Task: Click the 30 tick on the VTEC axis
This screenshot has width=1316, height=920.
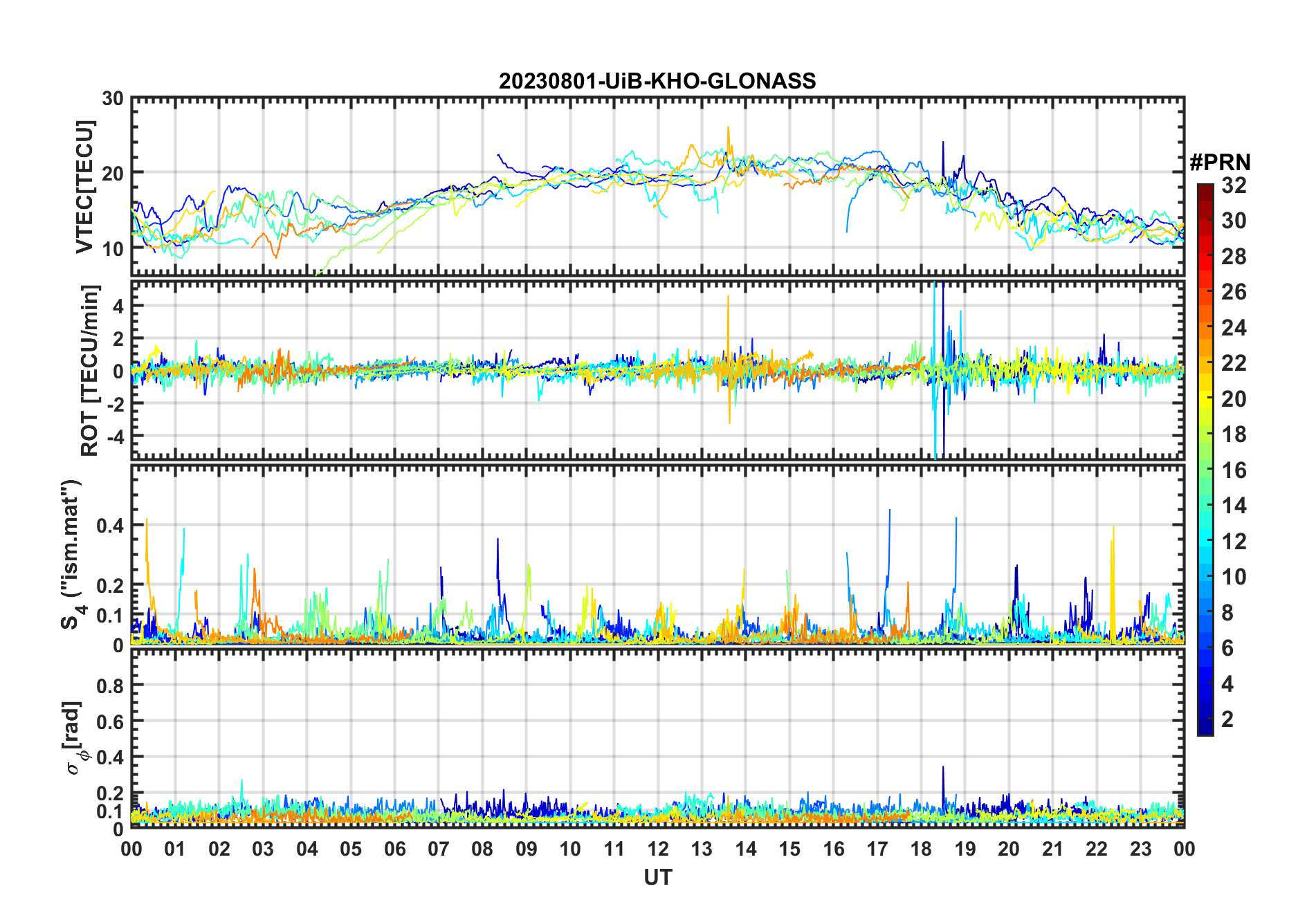Action: click(x=113, y=99)
